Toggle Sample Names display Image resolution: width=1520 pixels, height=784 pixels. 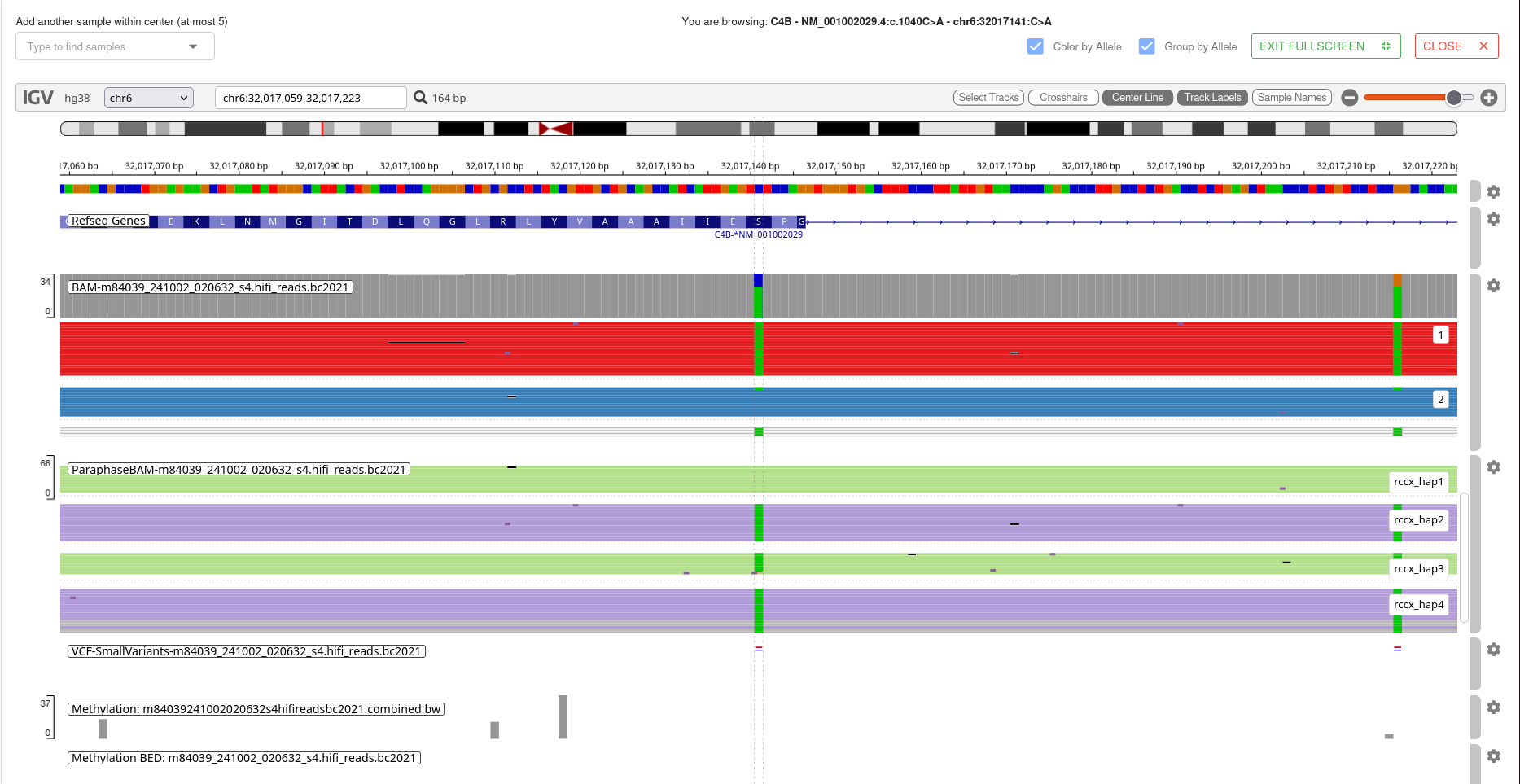point(1291,98)
